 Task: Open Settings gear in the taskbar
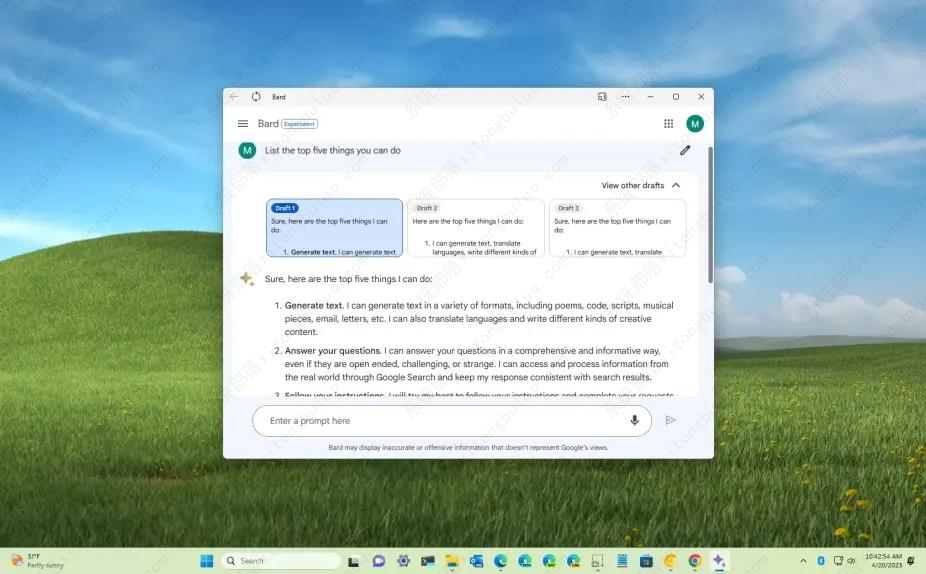click(x=403, y=561)
